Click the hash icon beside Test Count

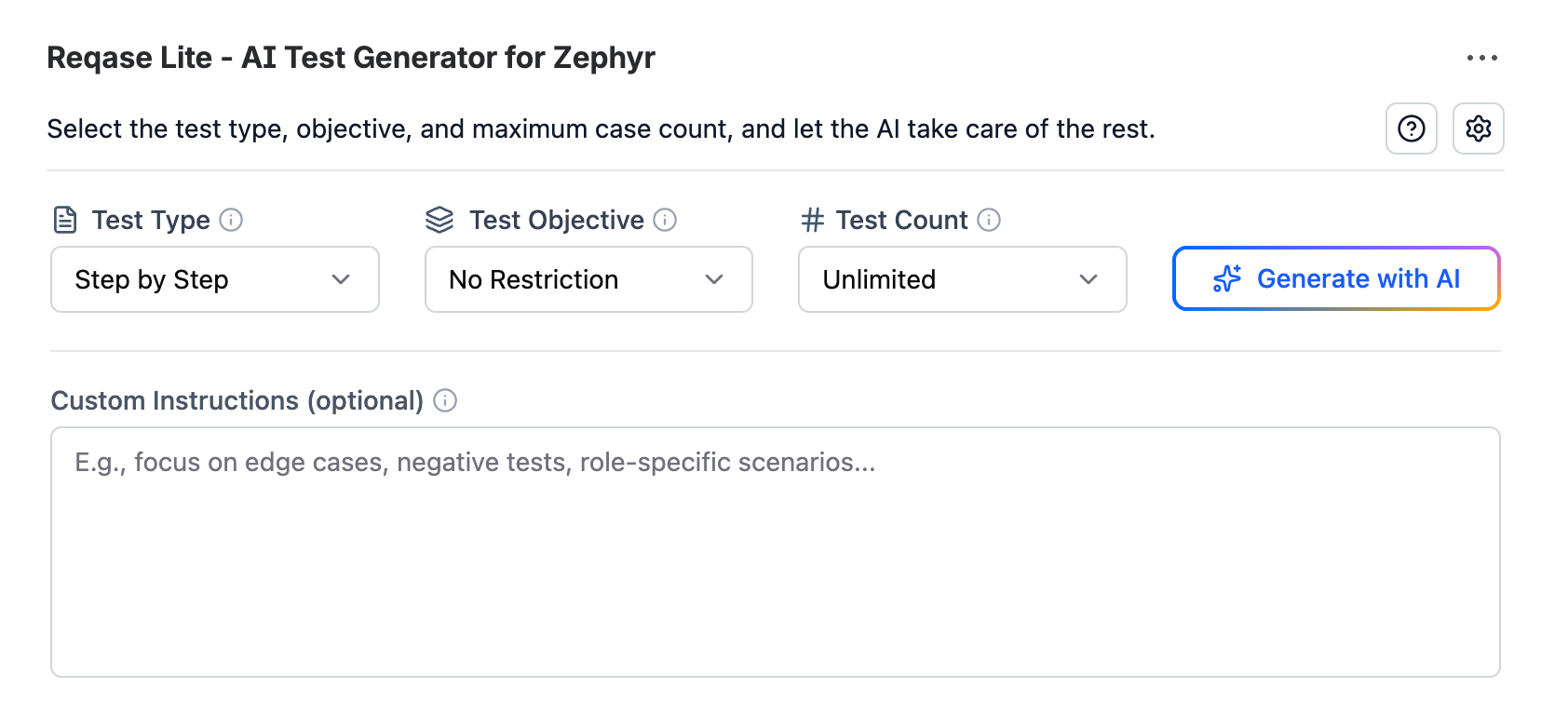point(813,220)
